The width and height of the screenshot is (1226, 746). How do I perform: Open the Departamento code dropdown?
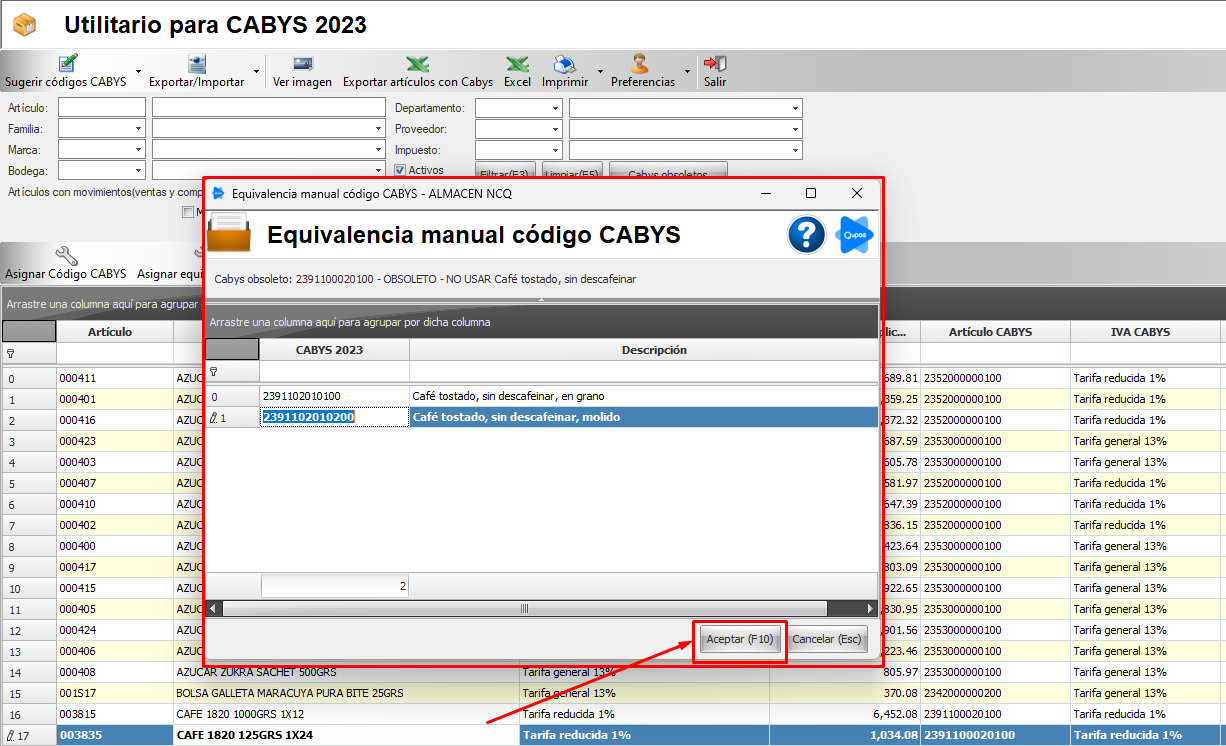tap(554, 108)
